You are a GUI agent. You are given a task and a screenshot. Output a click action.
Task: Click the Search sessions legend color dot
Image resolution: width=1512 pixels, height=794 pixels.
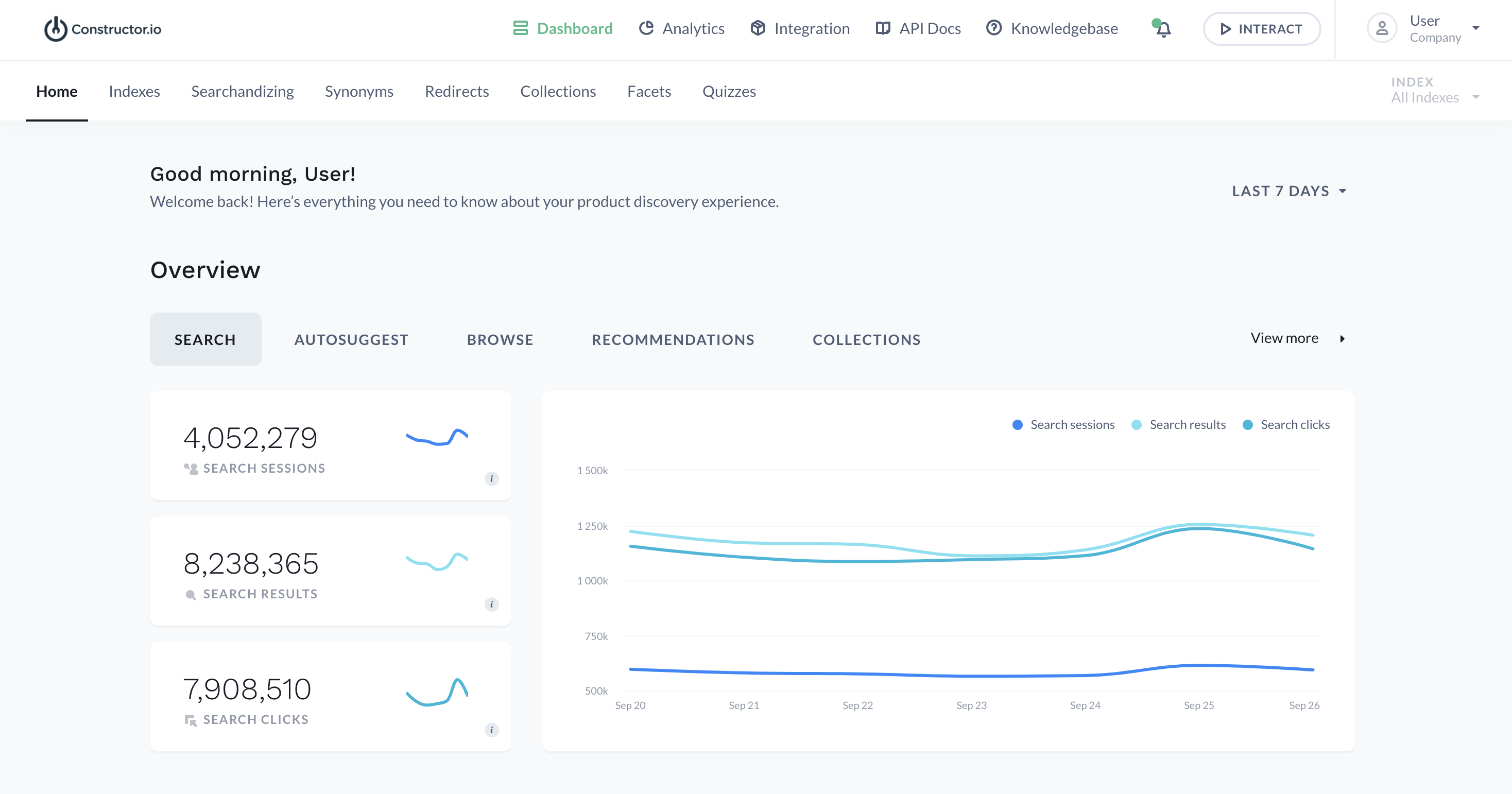tap(1017, 424)
